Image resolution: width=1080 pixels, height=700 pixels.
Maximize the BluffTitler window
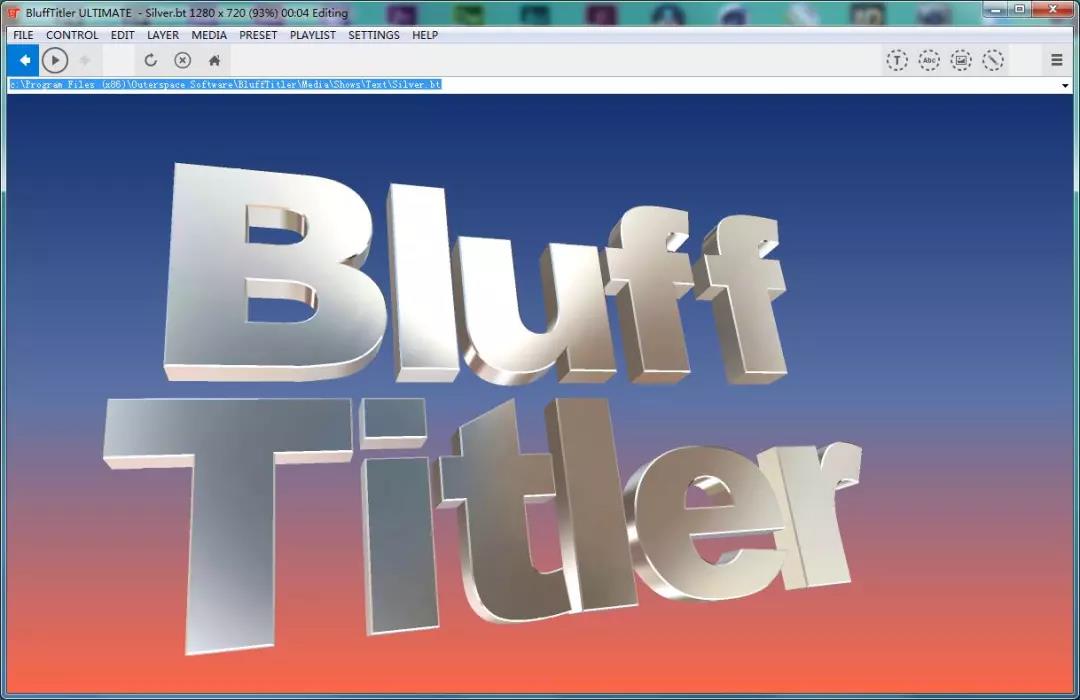1020,10
